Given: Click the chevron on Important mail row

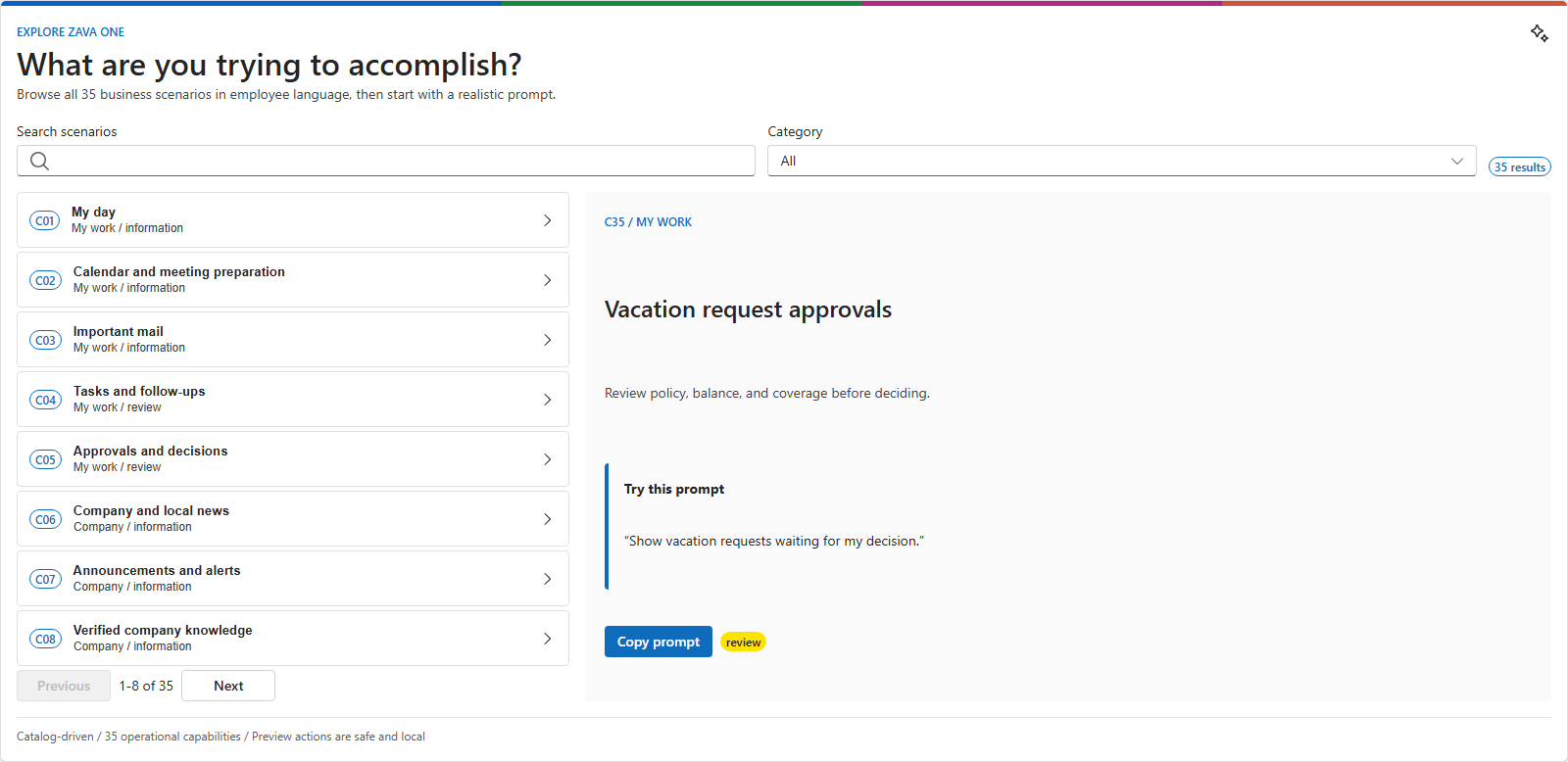Looking at the screenshot, I should pyautogui.click(x=547, y=340).
